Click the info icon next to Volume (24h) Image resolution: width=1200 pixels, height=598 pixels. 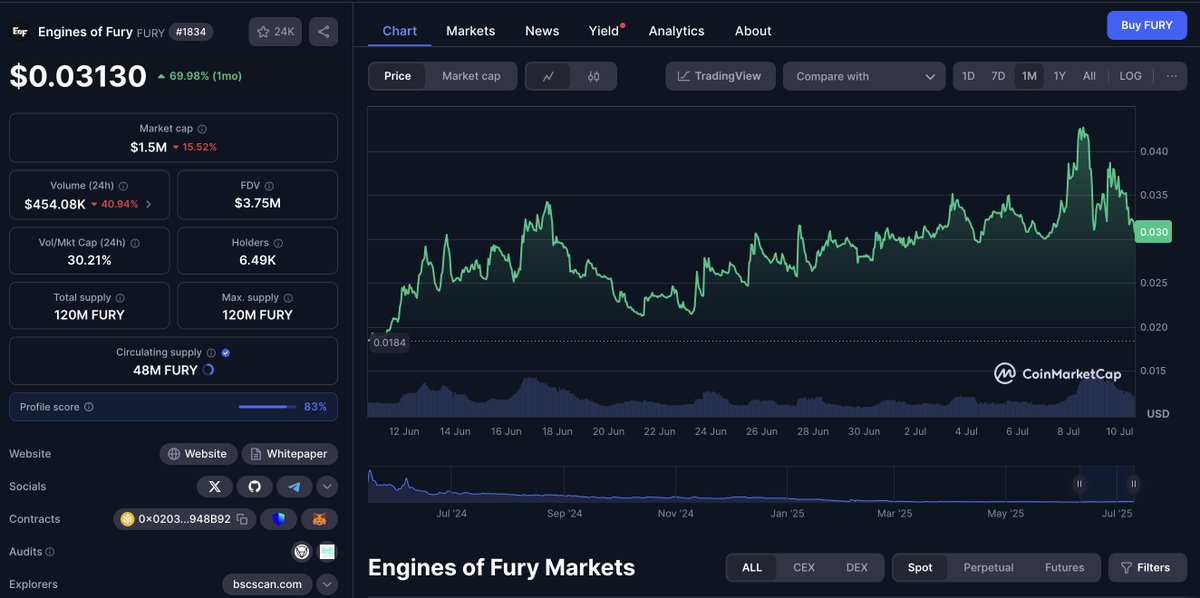(124, 186)
